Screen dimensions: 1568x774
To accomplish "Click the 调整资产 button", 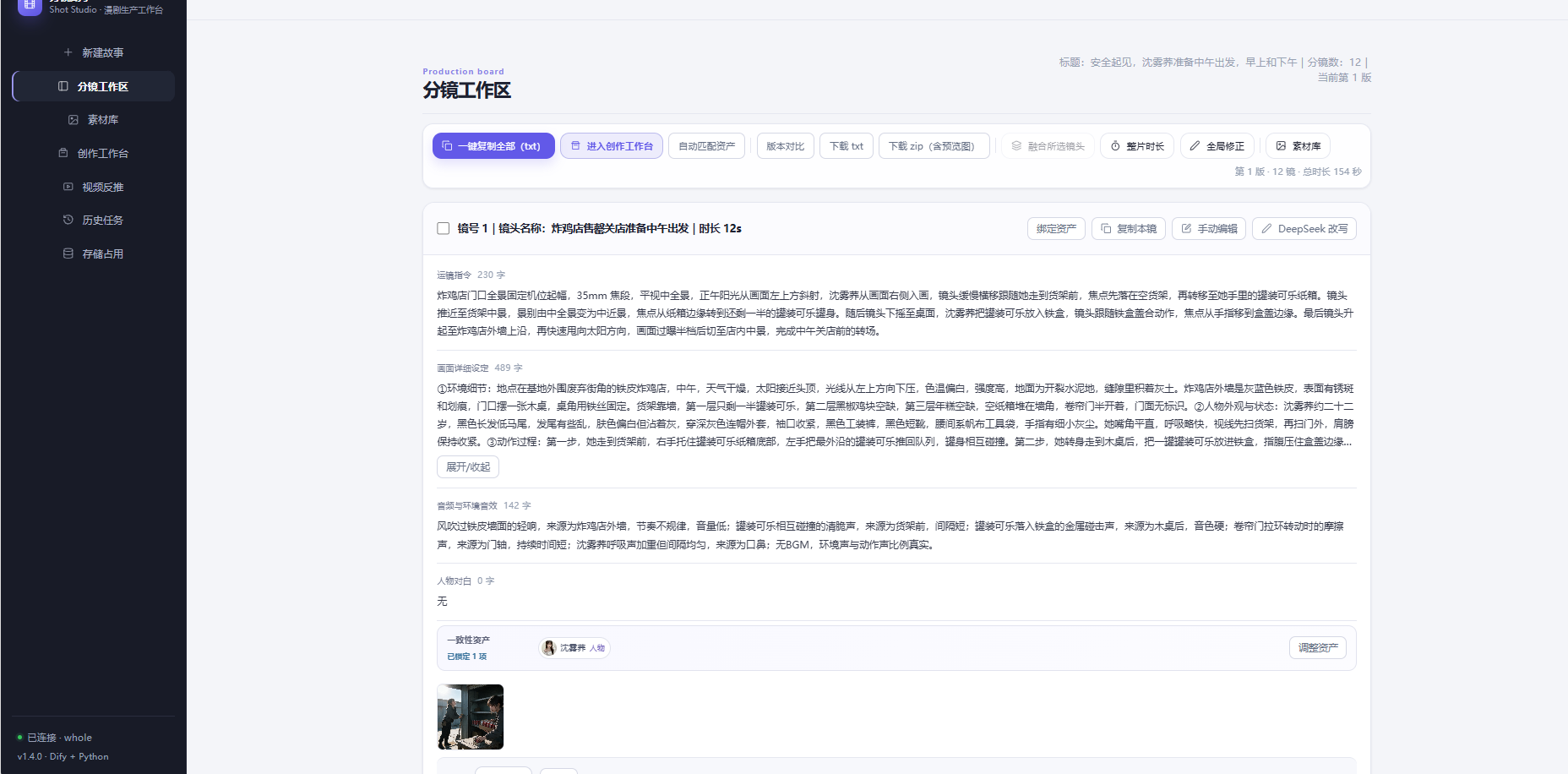I will tap(1318, 648).
